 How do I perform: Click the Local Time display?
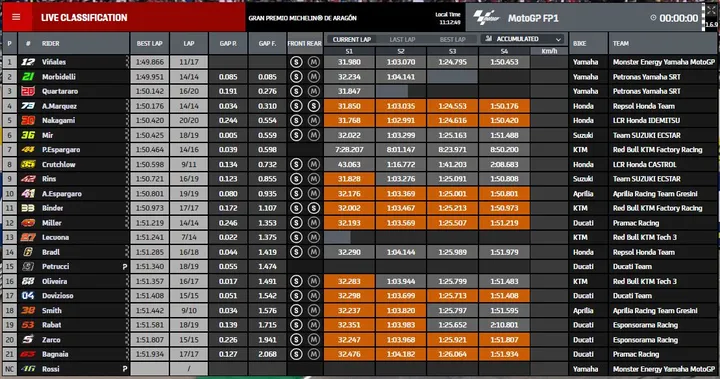[448, 18]
